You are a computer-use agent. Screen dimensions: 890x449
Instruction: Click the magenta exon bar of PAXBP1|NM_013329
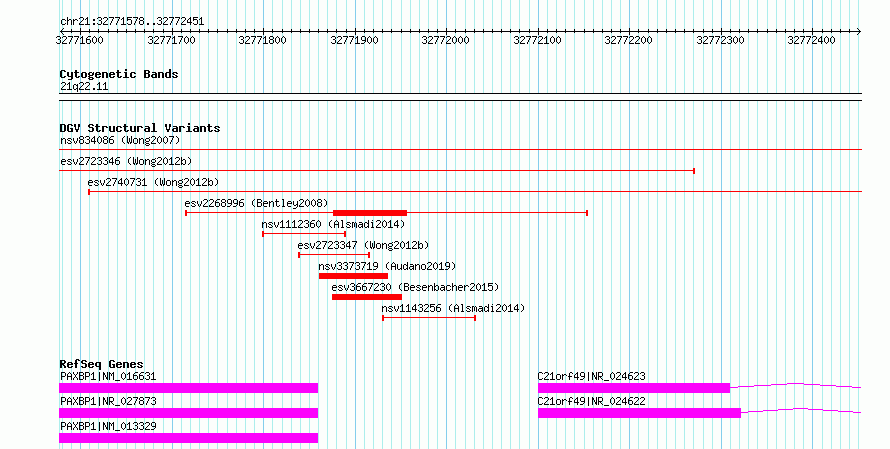[188, 438]
